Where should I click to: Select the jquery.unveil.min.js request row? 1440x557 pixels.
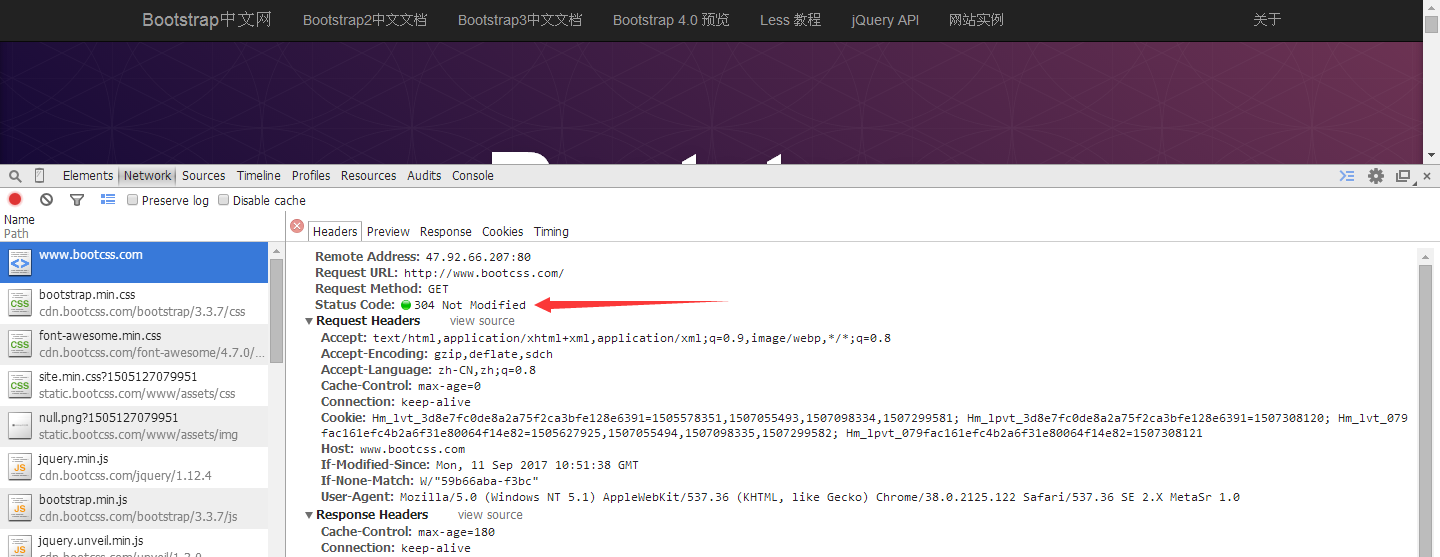tap(134, 543)
